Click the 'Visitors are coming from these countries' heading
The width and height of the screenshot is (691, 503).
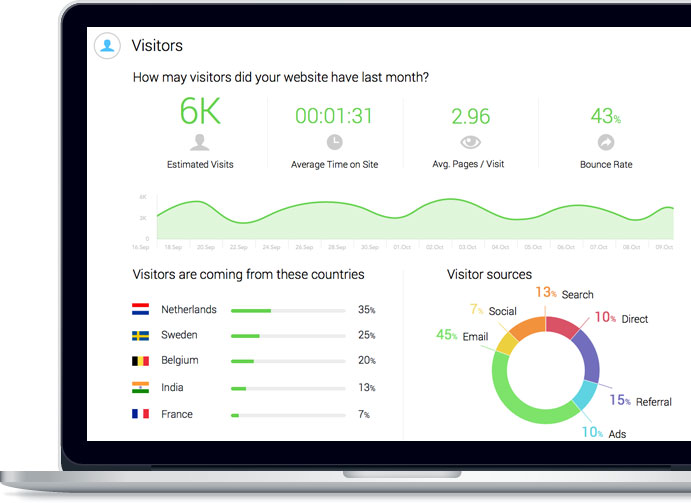click(249, 275)
